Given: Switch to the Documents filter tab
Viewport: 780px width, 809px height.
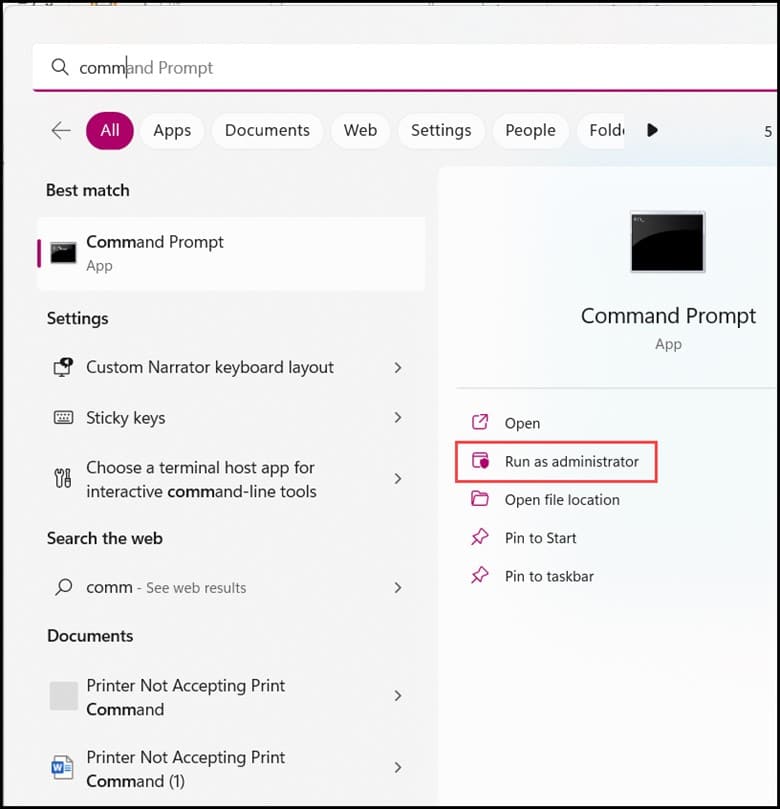Looking at the screenshot, I should [267, 131].
